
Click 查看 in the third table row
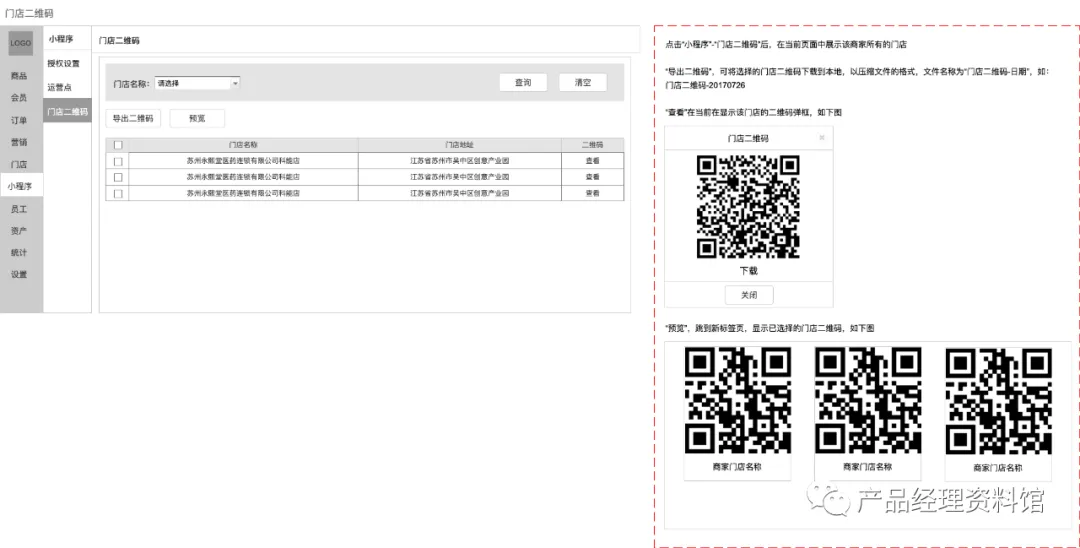[x=592, y=193]
